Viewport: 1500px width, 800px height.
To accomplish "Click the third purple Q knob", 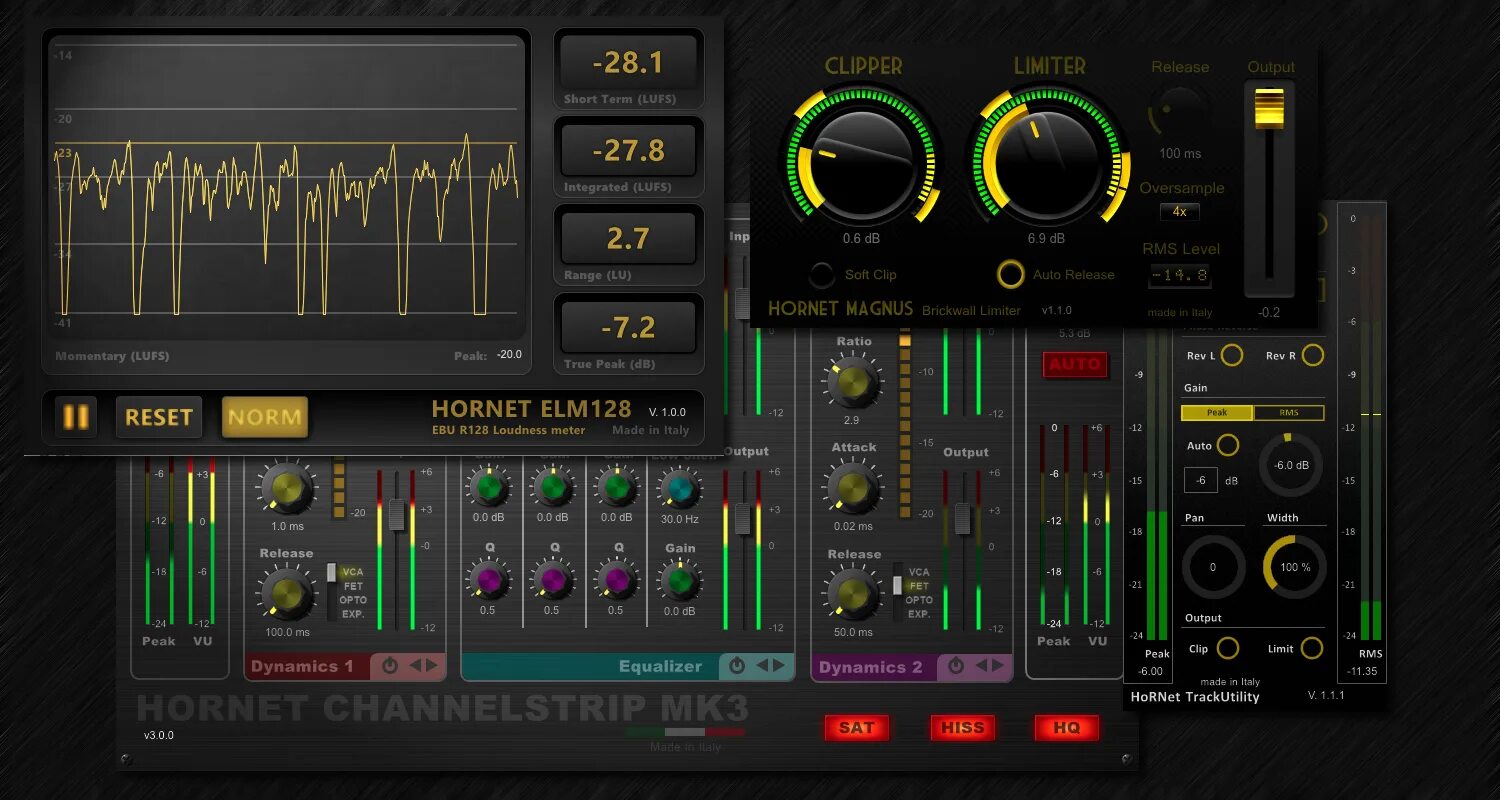I will 617,579.
